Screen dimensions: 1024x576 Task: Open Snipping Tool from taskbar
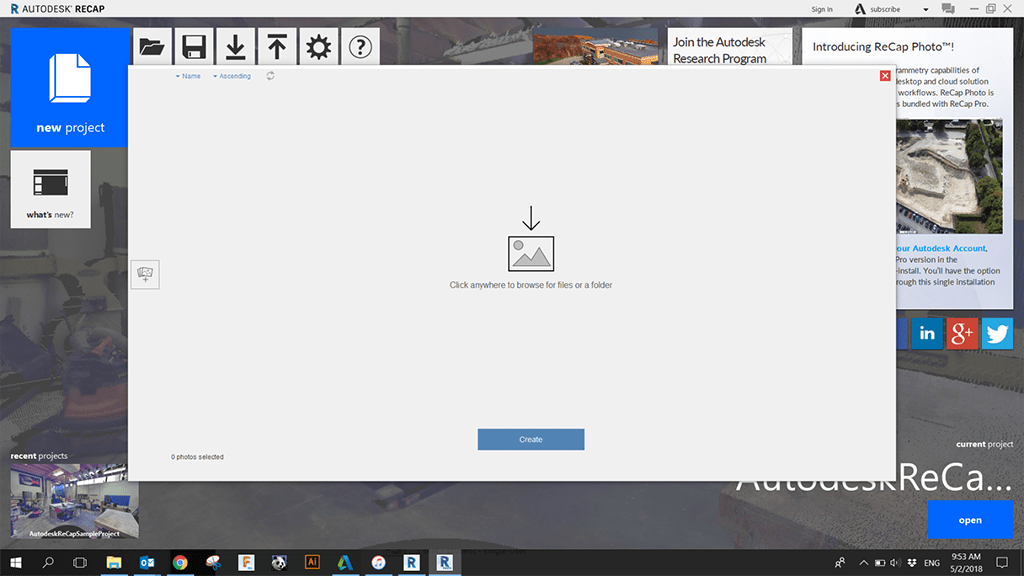point(214,562)
